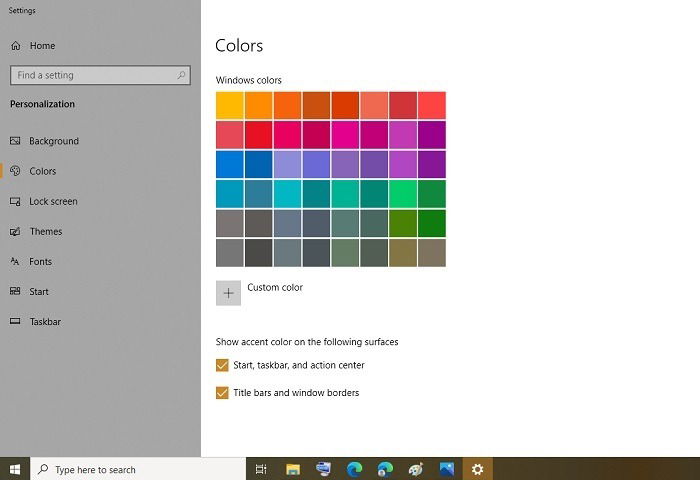Add a Custom color with plus button

228,293
